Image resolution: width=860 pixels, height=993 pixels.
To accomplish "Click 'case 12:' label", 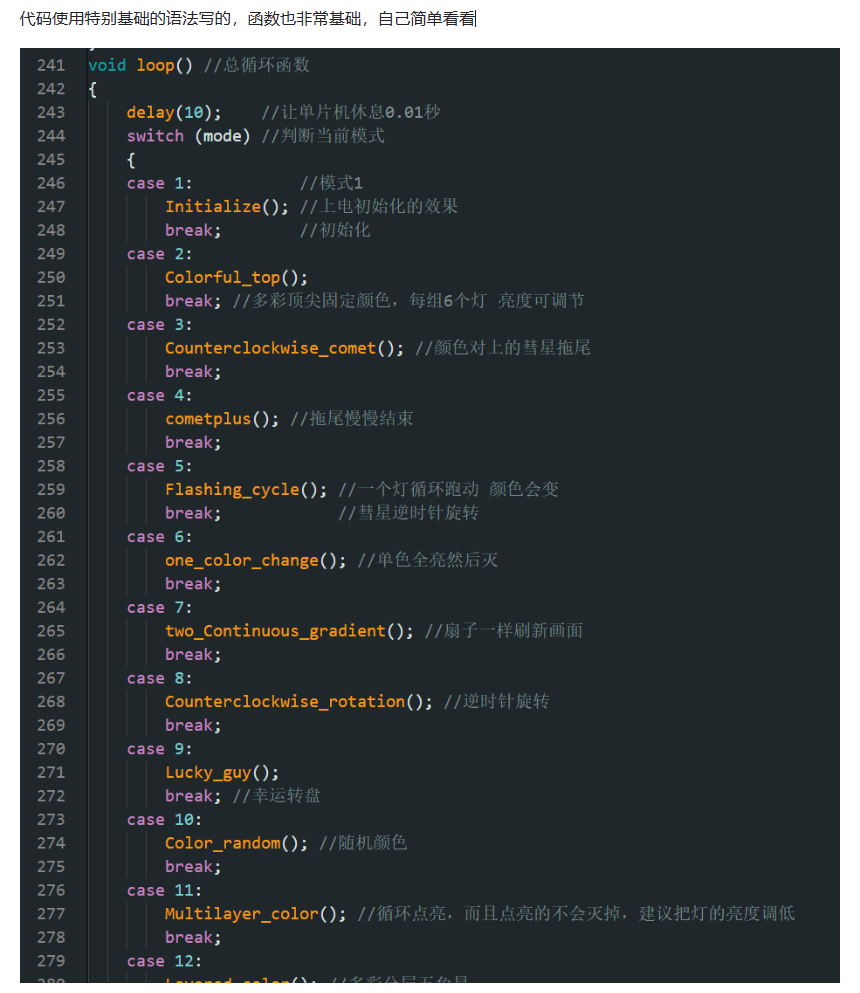I will (164, 962).
